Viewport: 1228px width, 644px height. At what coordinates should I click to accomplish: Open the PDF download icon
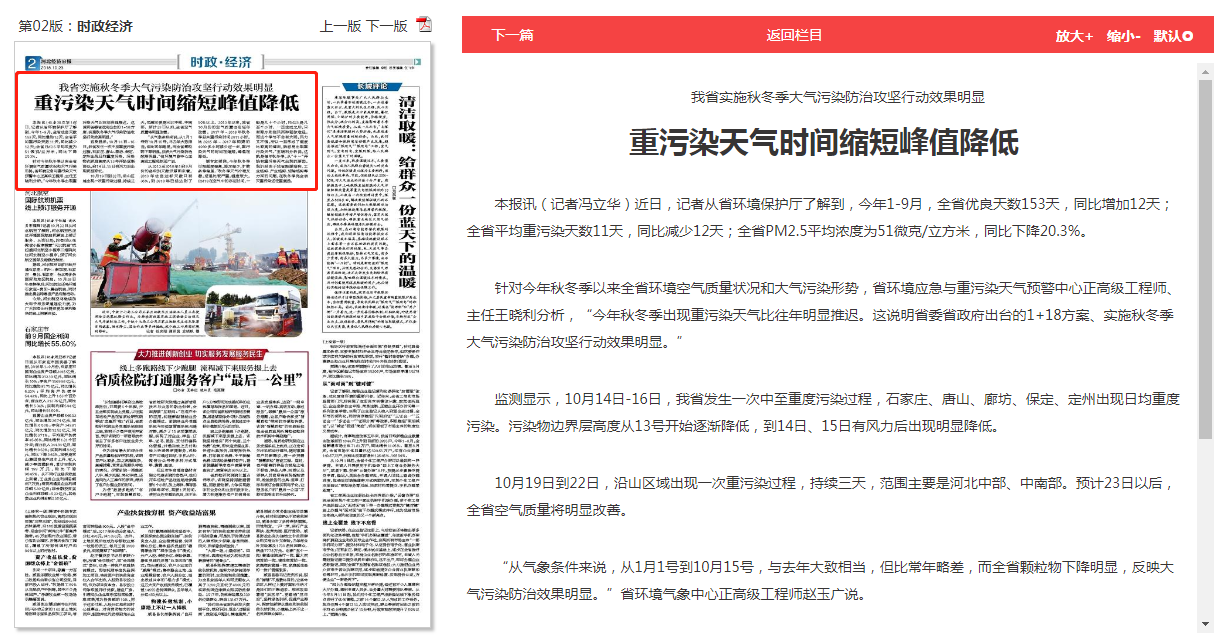424,25
